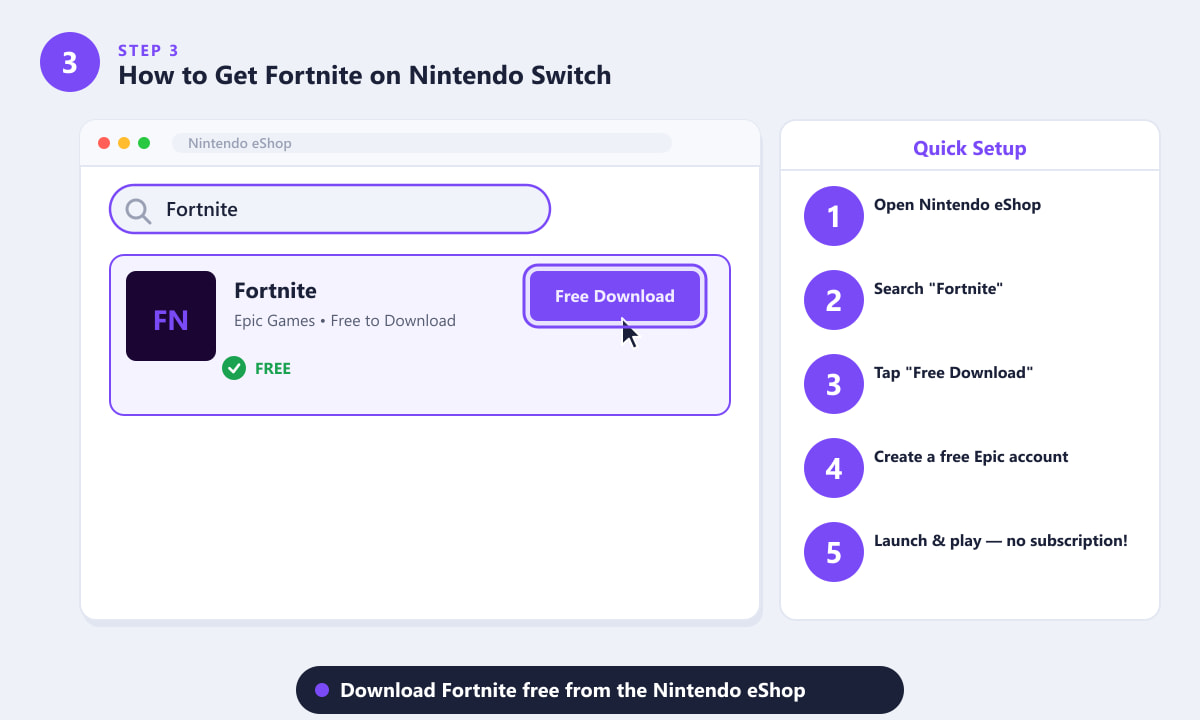Click the Free Download button for Fortnite

[615, 296]
